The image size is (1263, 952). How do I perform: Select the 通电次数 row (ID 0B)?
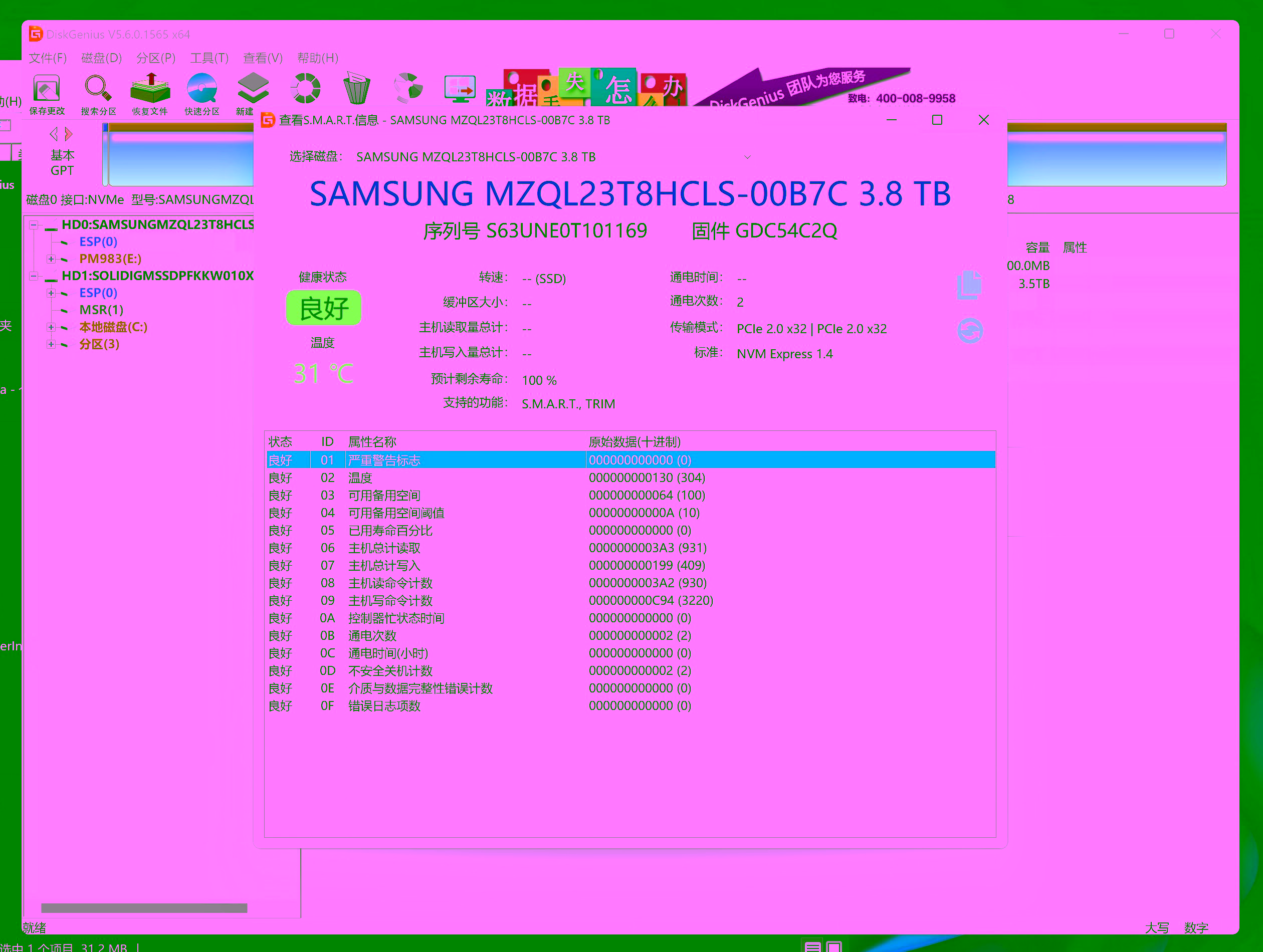click(631, 636)
